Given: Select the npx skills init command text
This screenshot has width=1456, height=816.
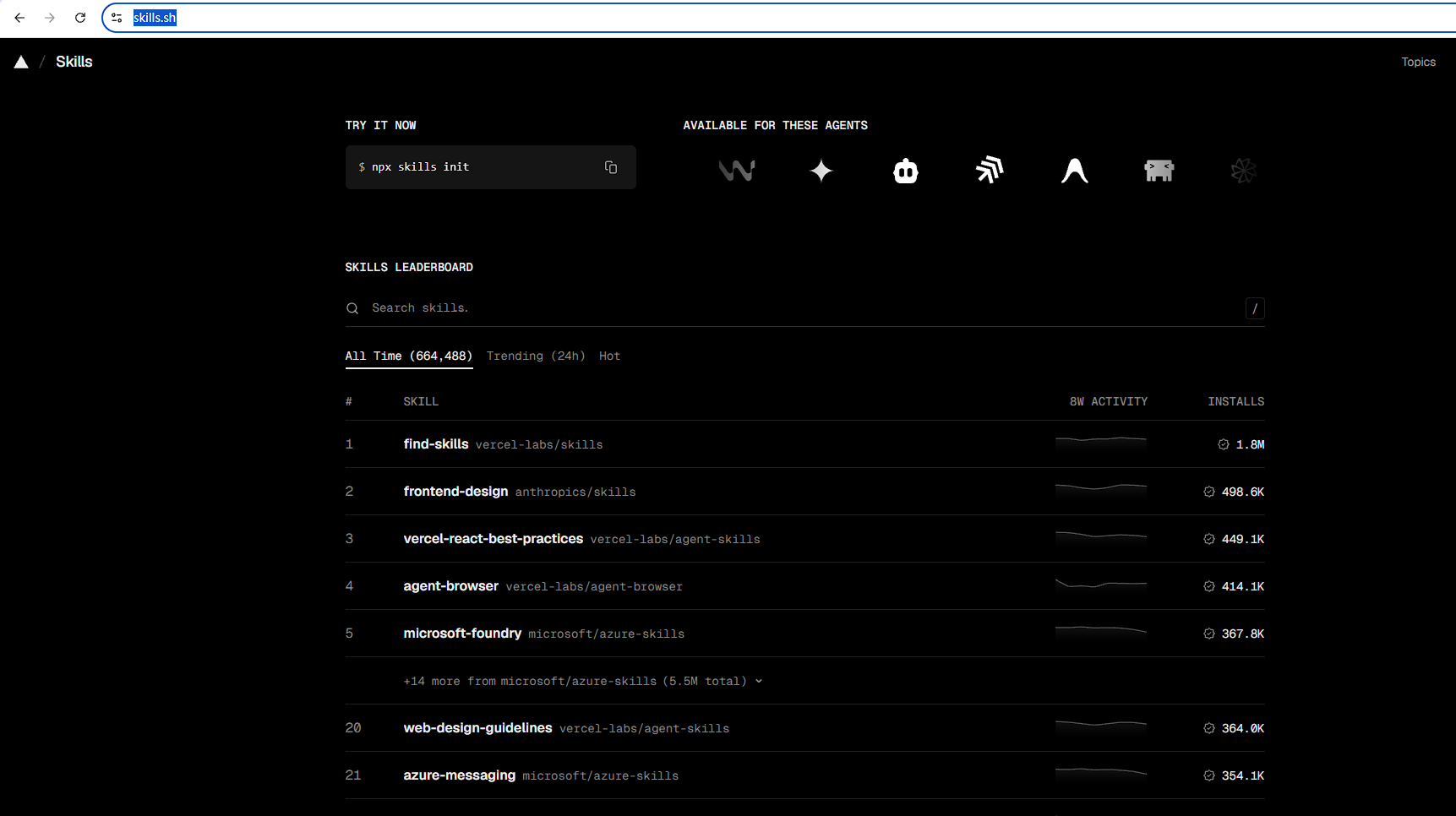Looking at the screenshot, I should click(420, 167).
